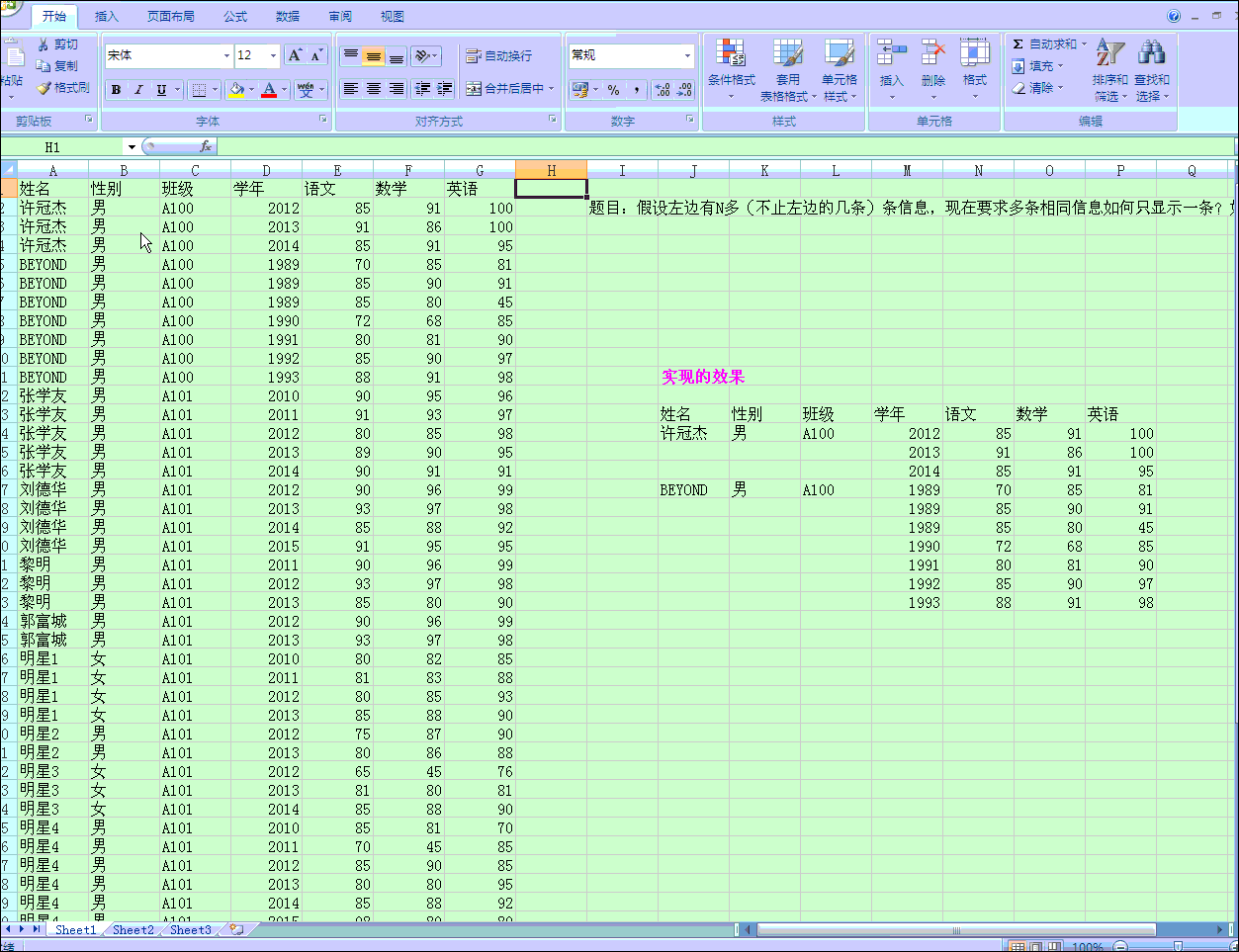Viewport: 1239px width, 952px height.
Task: Switch to the Sheet2 worksheet tab
Action: (133, 930)
